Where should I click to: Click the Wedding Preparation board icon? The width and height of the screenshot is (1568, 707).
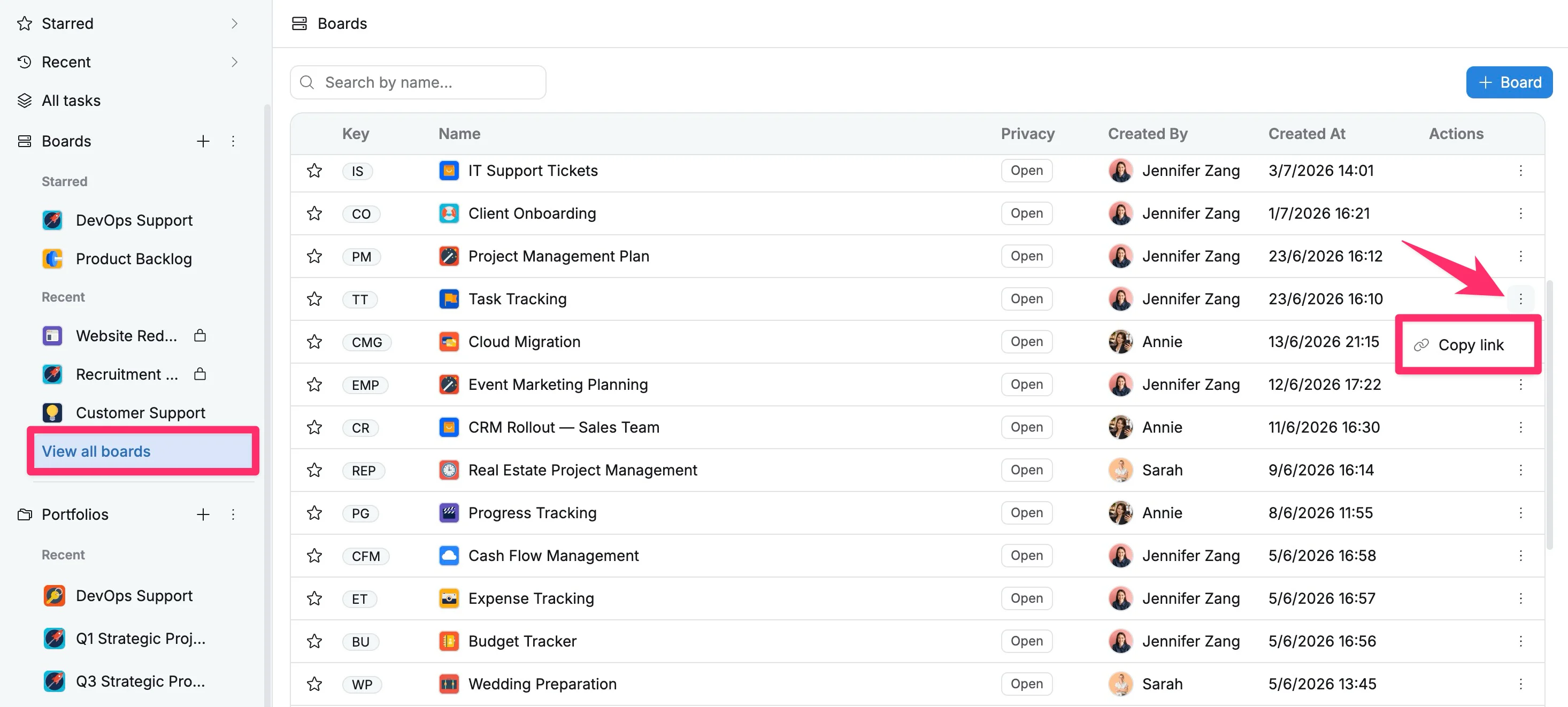coord(449,684)
